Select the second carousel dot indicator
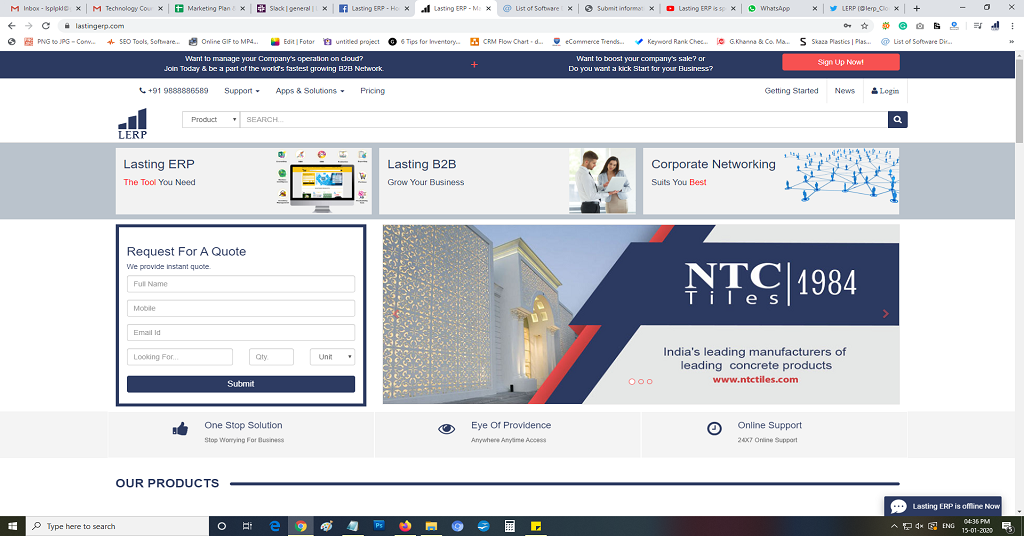Screen dimensions: 1024x536 [x=641, y=381]
